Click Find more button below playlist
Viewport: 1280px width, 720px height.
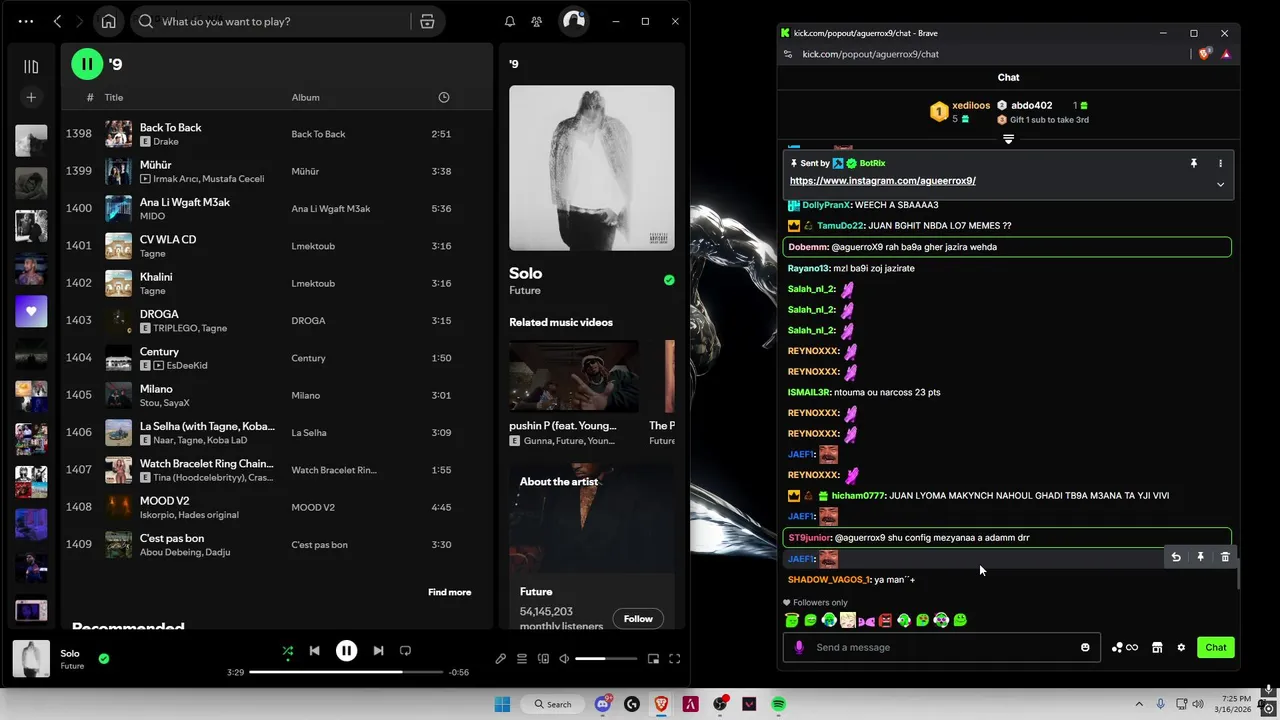[x=449, y=592]
